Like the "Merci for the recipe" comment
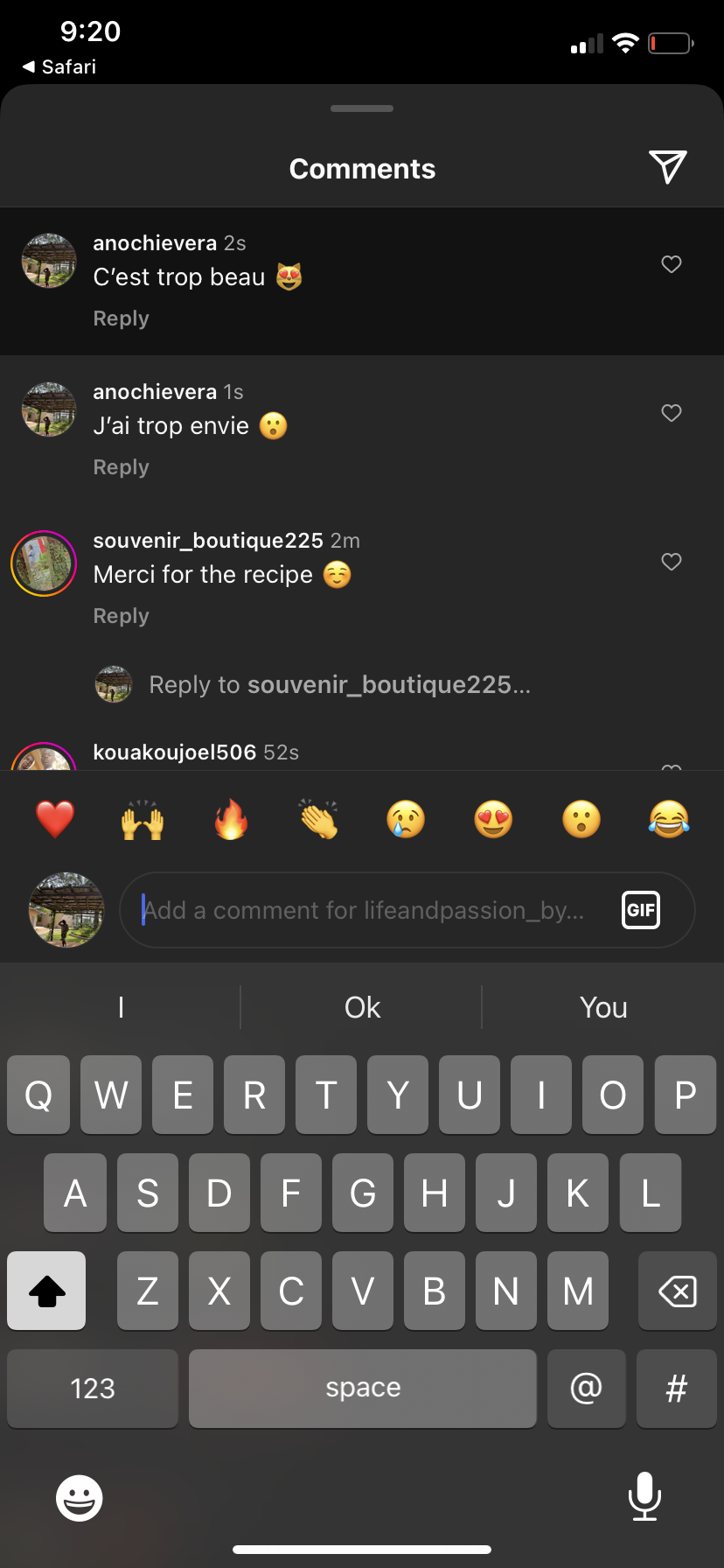 point(672,562)
